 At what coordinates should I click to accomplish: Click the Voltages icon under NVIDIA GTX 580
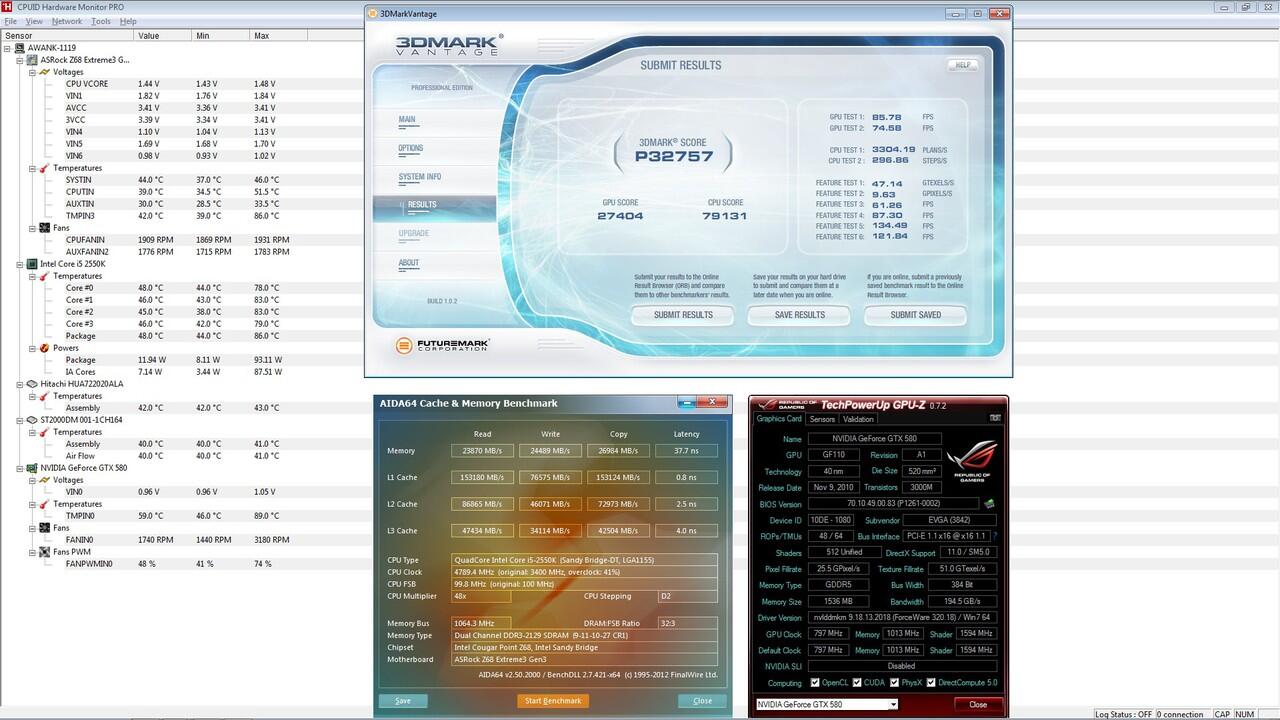point(44,480)
